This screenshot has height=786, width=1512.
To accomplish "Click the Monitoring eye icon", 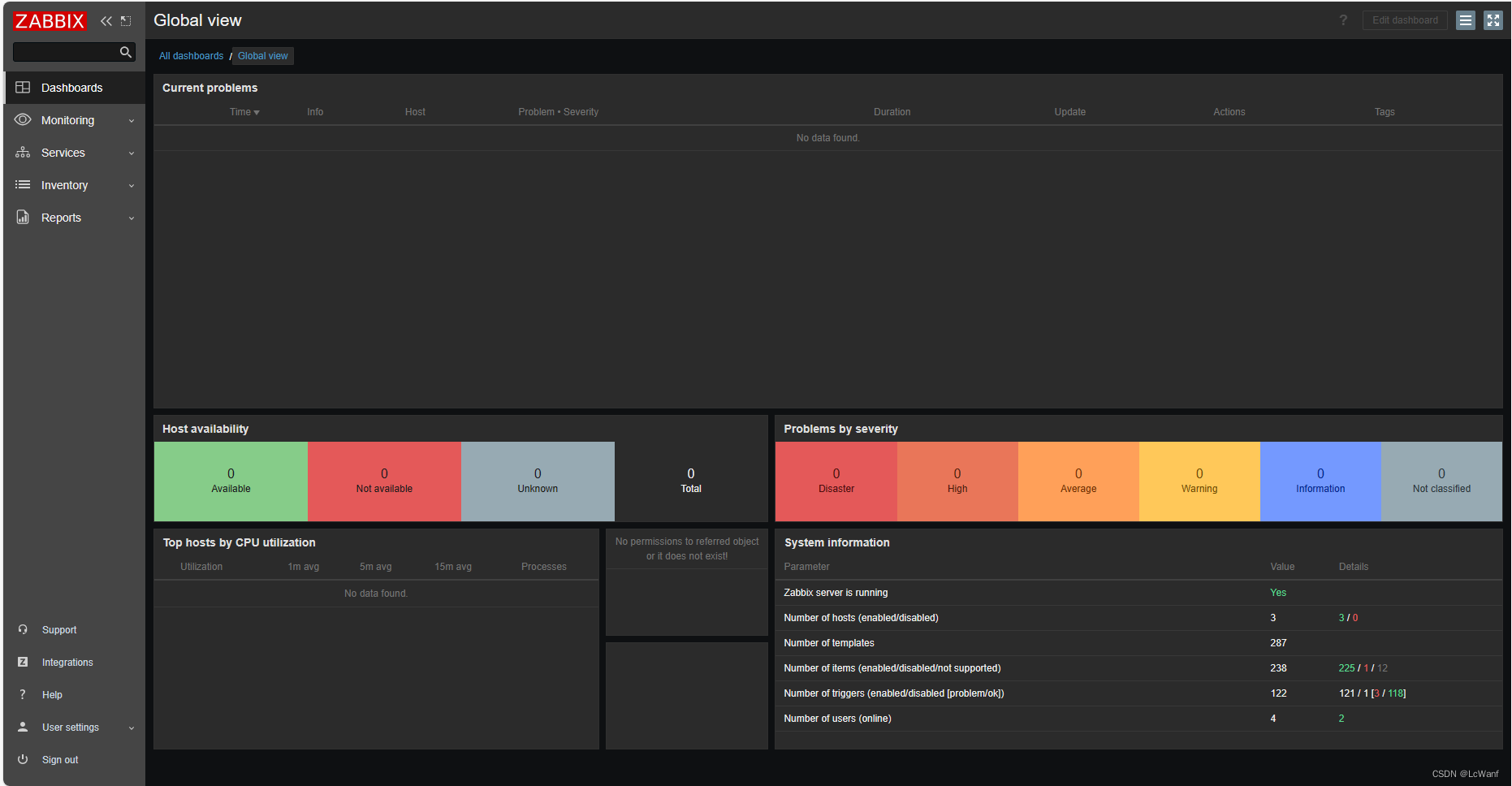I will point(23,119).
